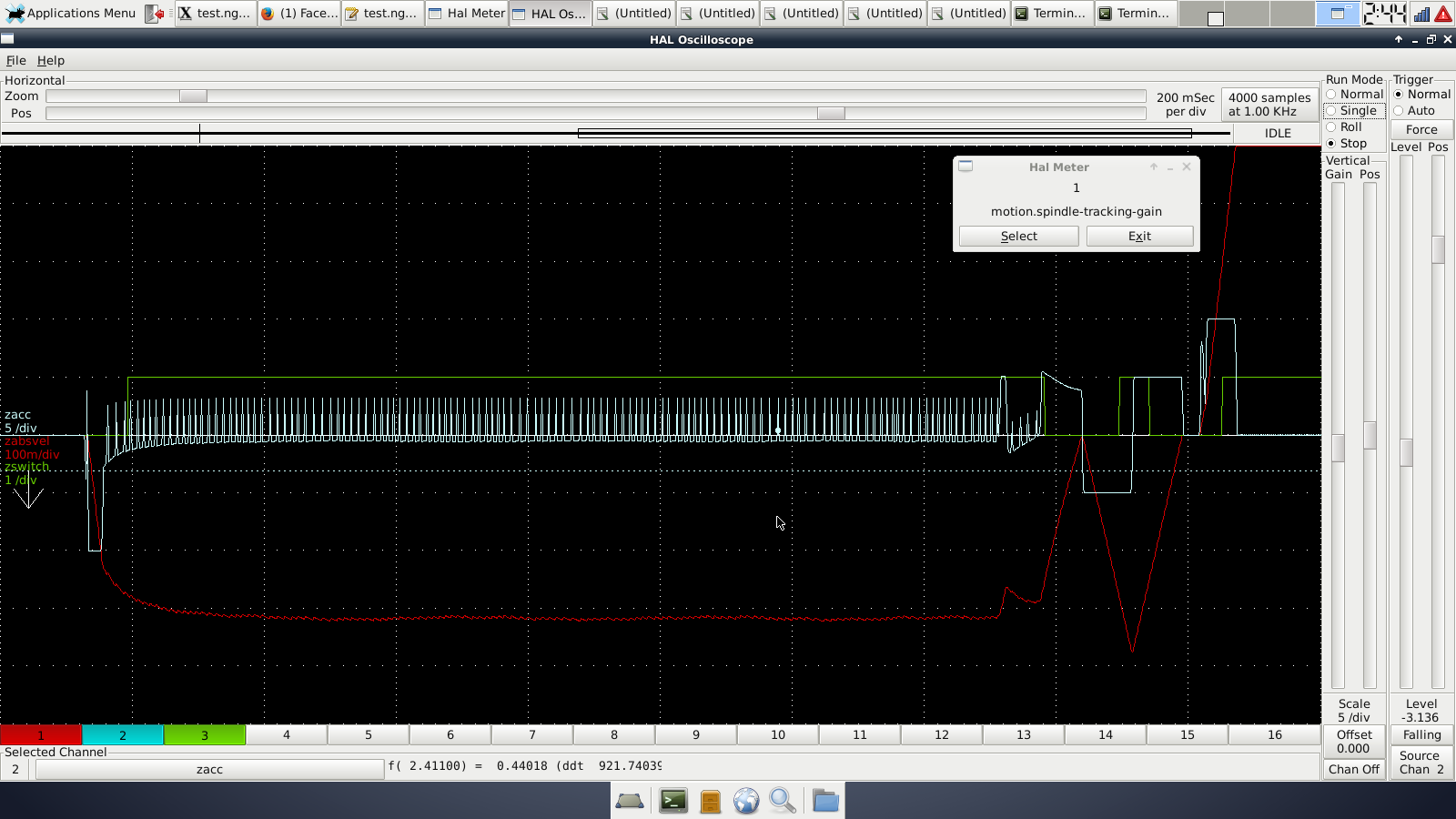Select Stop run mode
Viewport: 1456px width, 819px height.
[x=1347, y=143]
